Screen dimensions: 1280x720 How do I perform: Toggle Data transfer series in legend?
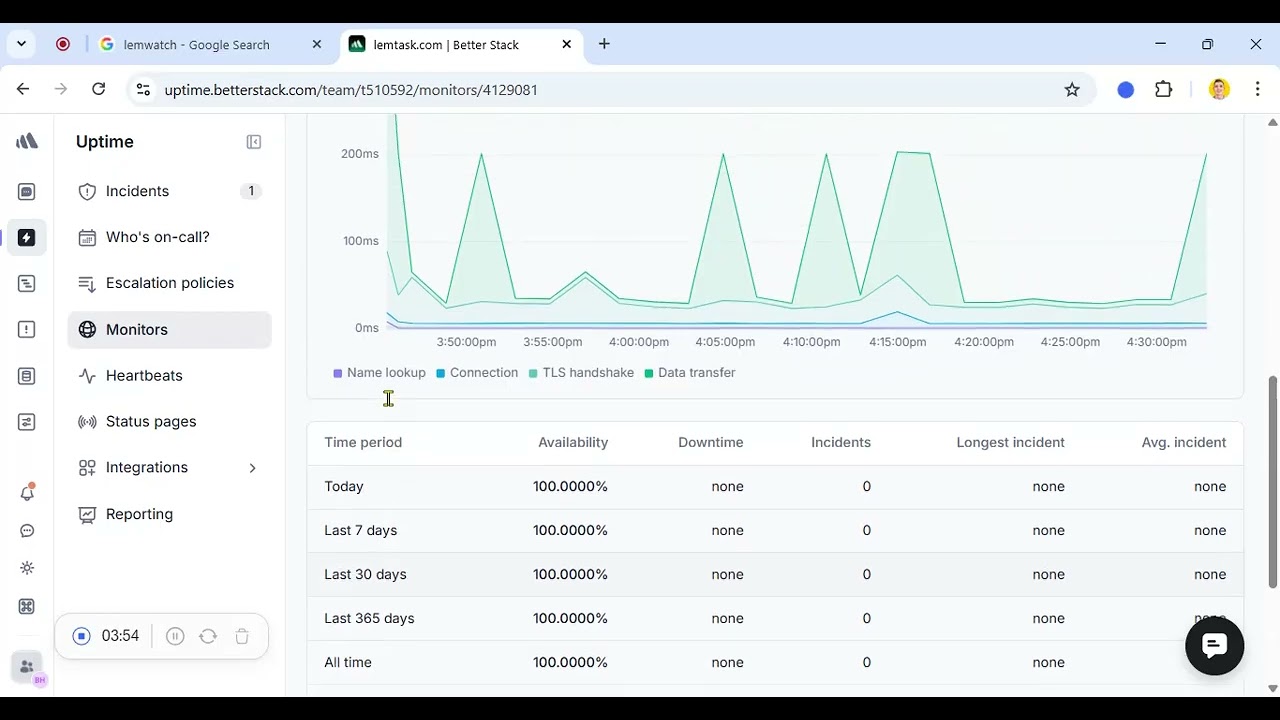point(690,373)
